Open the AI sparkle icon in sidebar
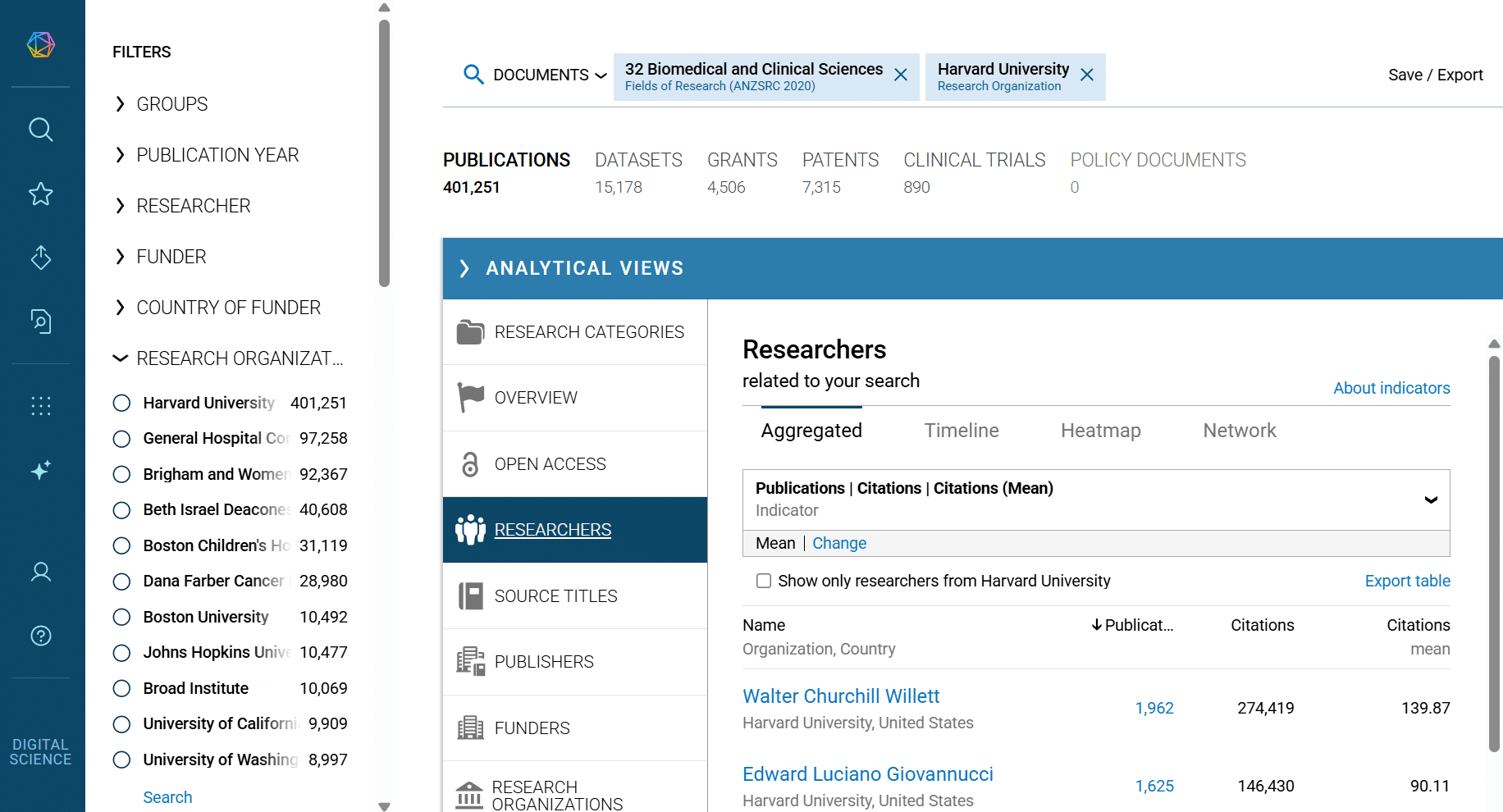Viewport: 1503px width, 812px height. (41, 470)
